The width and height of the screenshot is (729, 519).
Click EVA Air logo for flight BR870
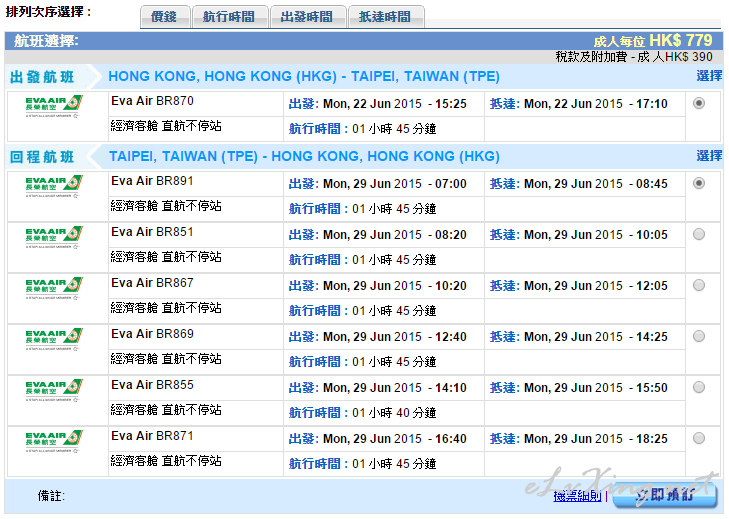click(x=54, y=106)
